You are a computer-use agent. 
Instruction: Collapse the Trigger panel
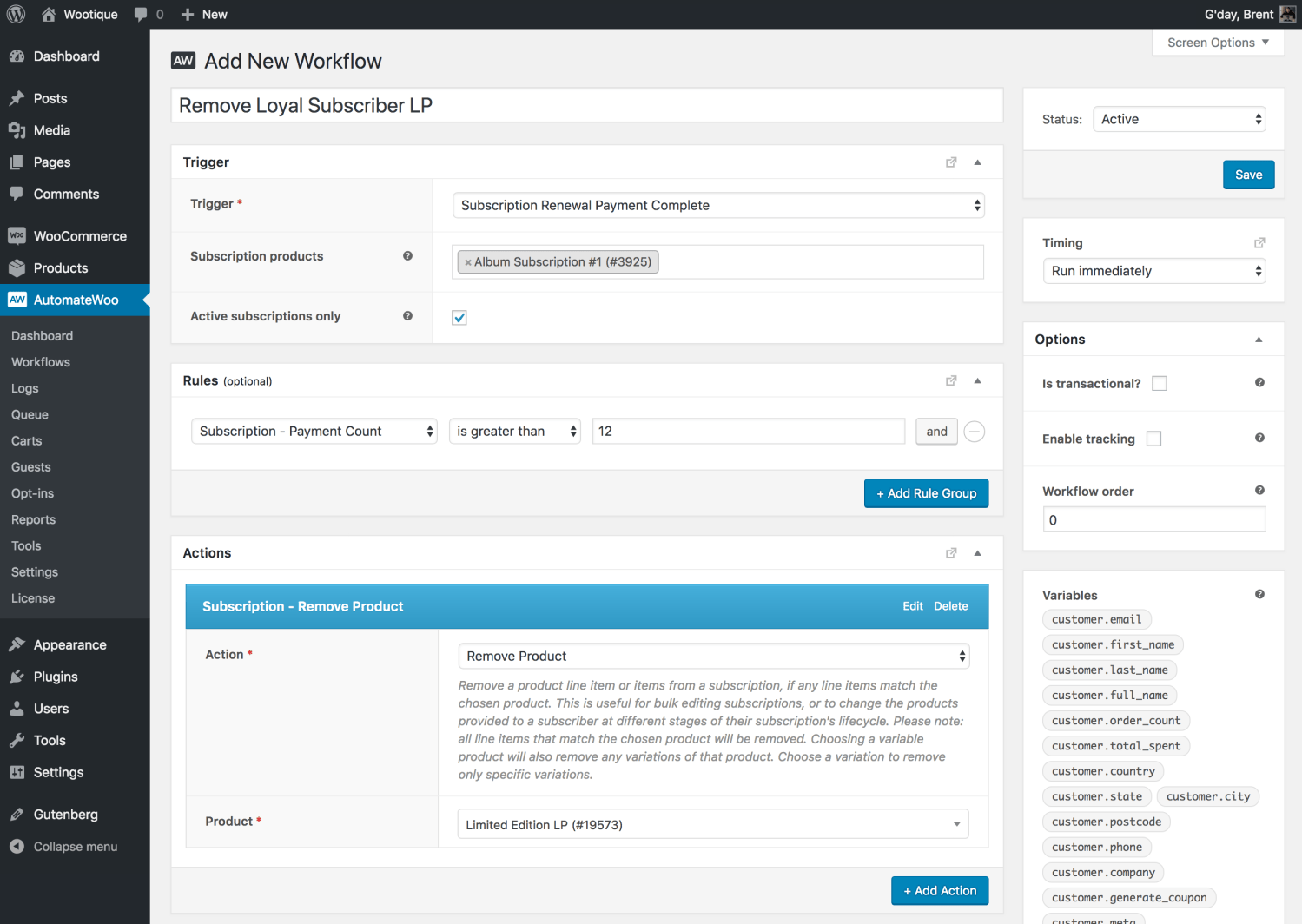977,162
